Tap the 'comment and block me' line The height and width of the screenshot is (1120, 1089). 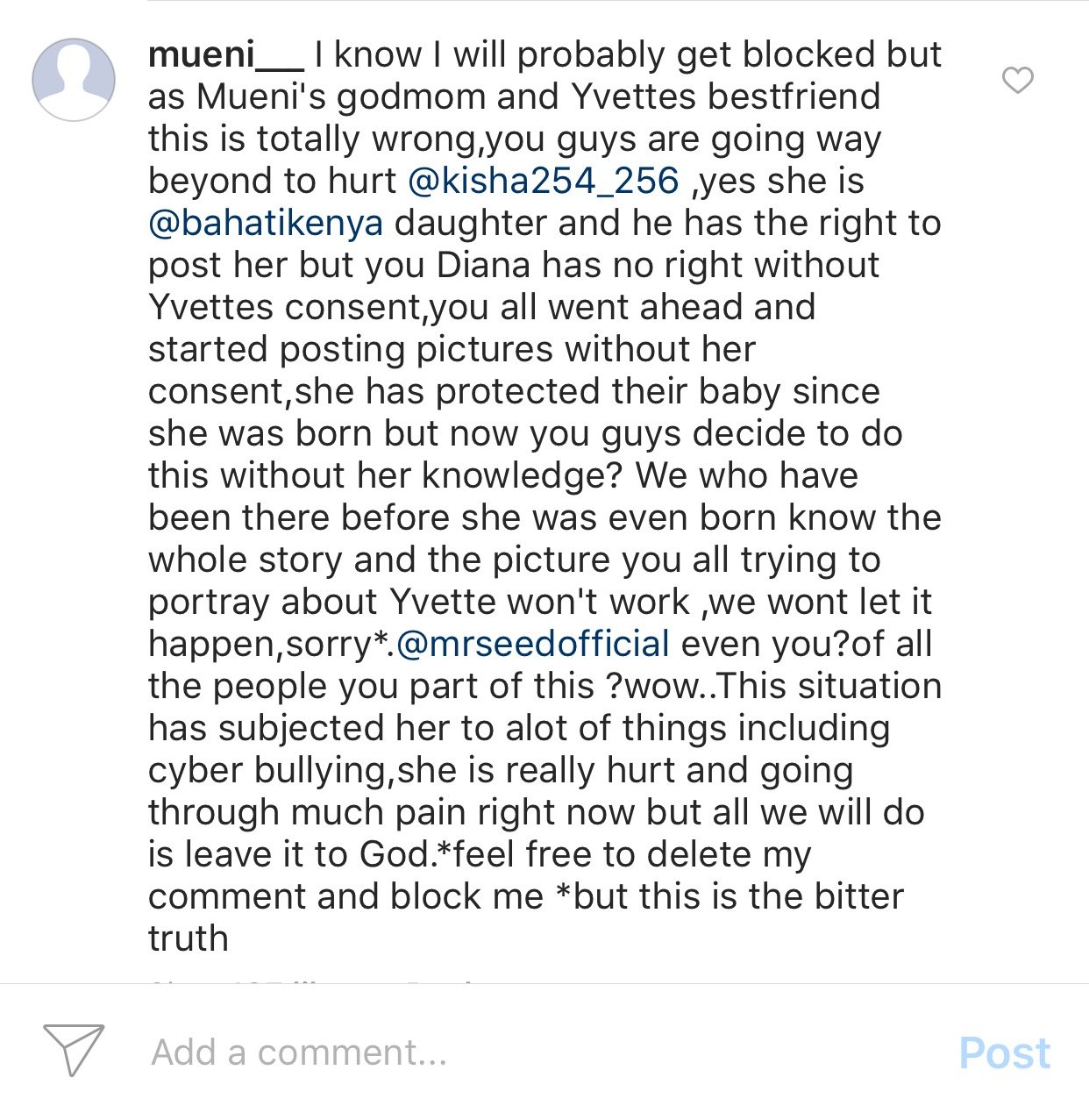click(x=526, y=897)
